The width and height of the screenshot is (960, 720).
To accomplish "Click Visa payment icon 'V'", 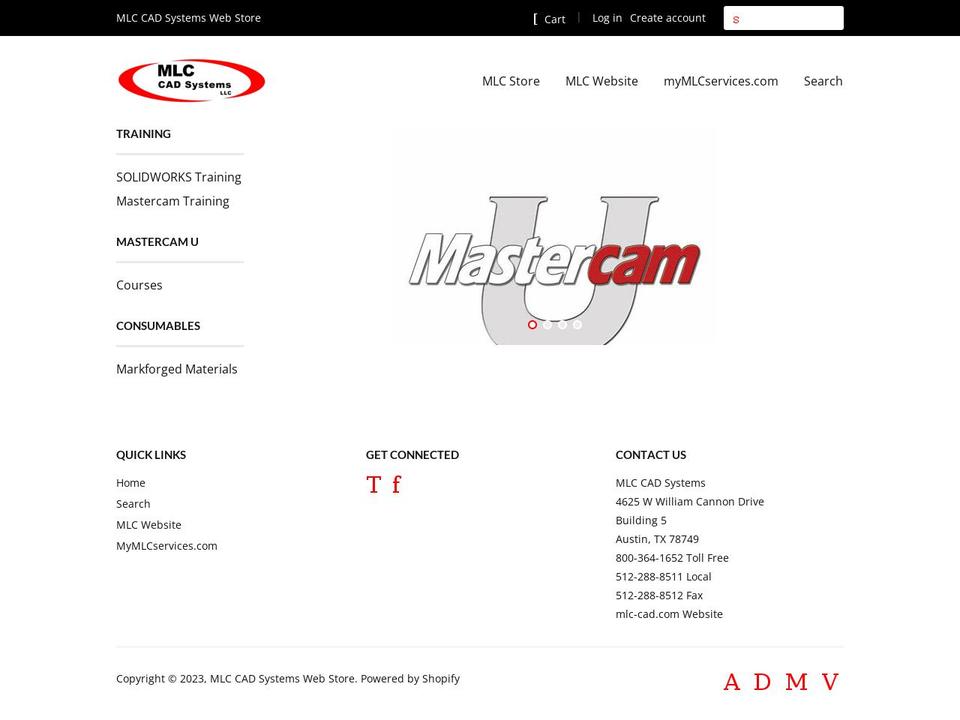I will click(x=830, y=682).
